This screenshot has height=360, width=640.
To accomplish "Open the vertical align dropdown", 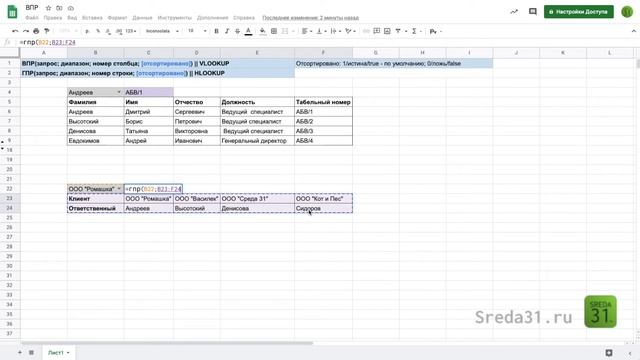I will 321,31.
